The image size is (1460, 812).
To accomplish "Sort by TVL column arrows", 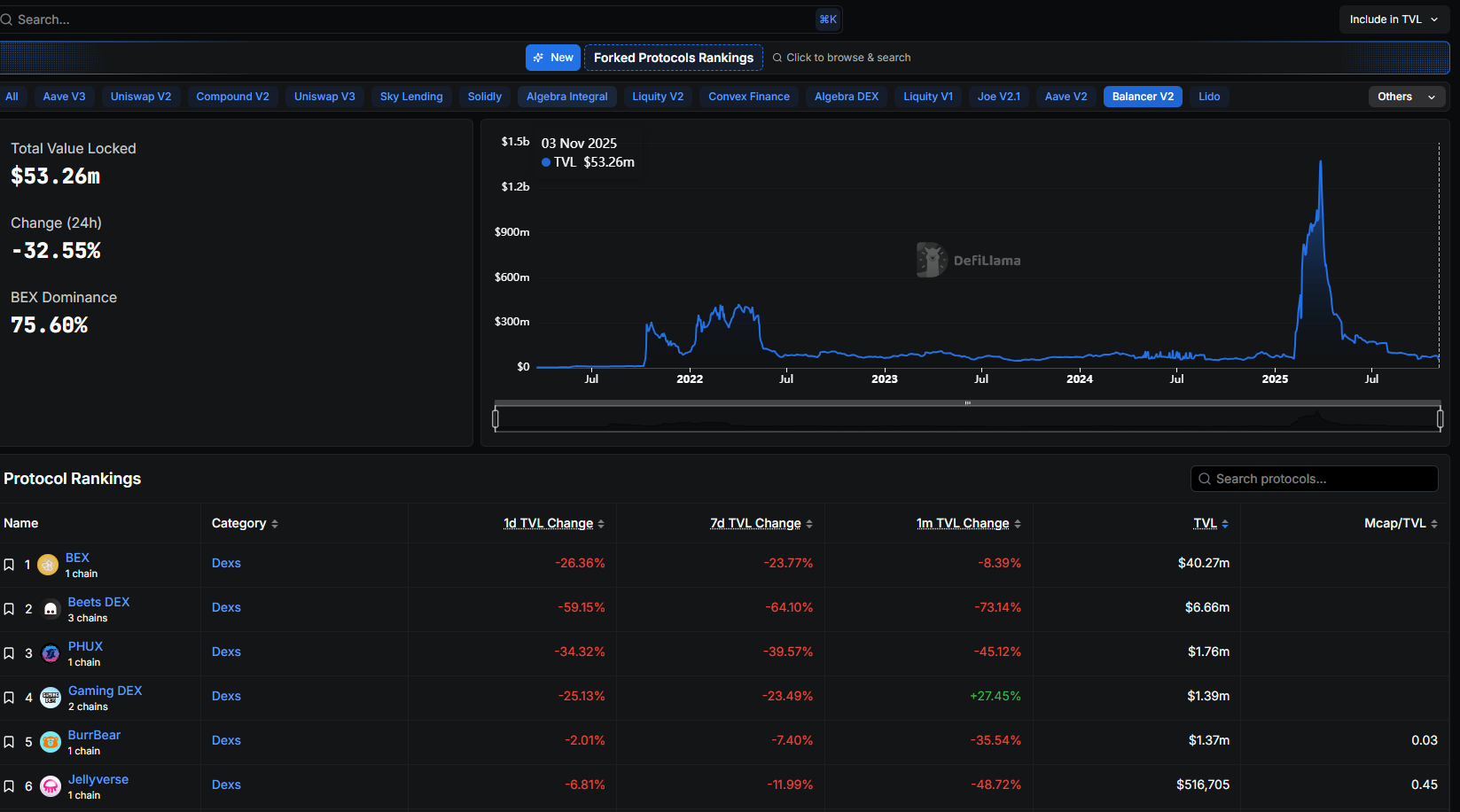I will 1224,524.
